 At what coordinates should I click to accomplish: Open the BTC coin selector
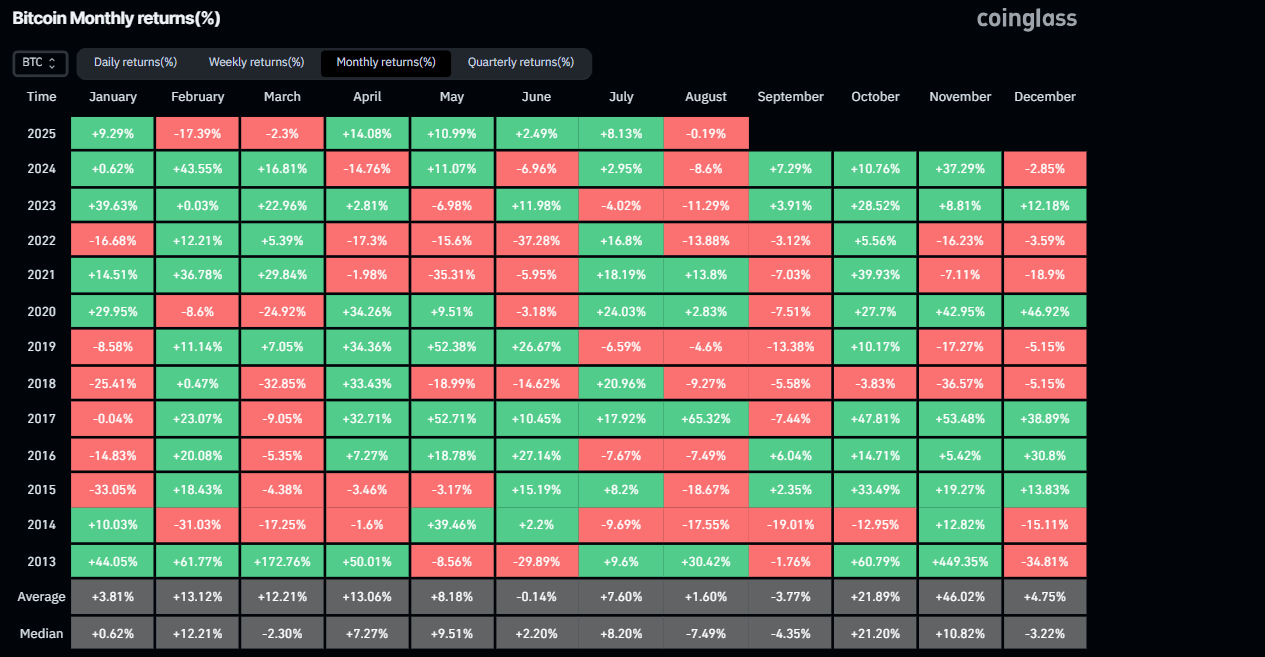click(x=39, y=62)
